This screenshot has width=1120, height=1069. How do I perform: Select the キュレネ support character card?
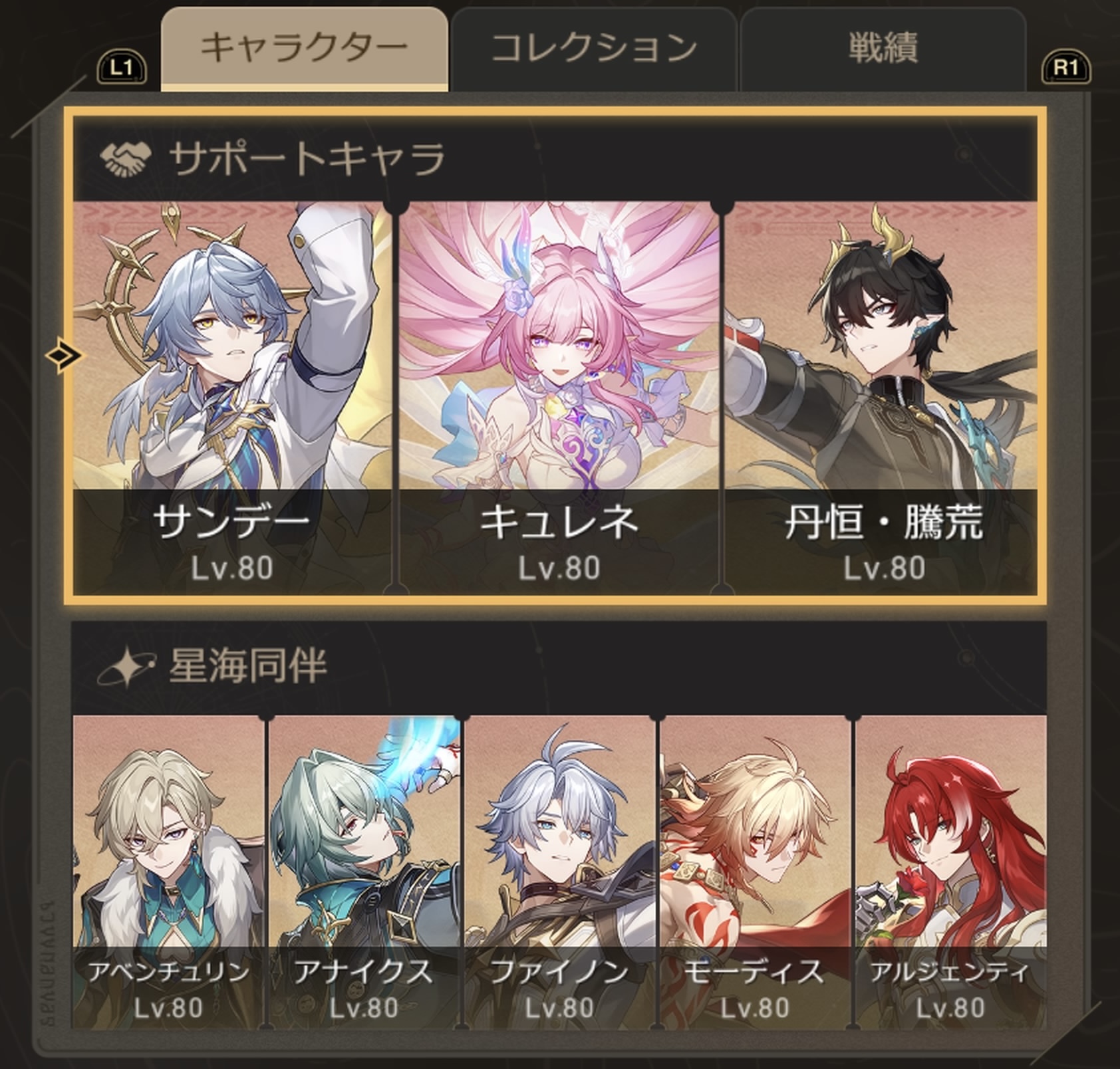coord(559,398)
